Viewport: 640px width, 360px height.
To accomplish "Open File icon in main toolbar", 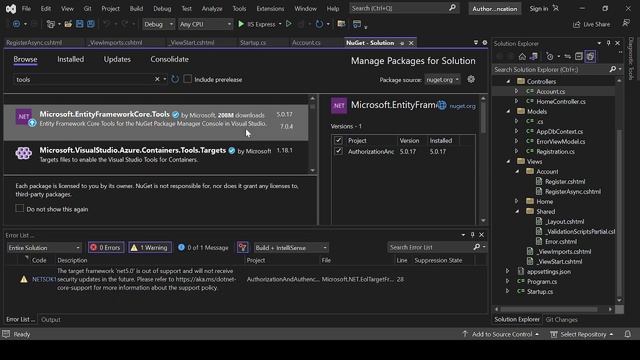I will [x=68, y=24].
